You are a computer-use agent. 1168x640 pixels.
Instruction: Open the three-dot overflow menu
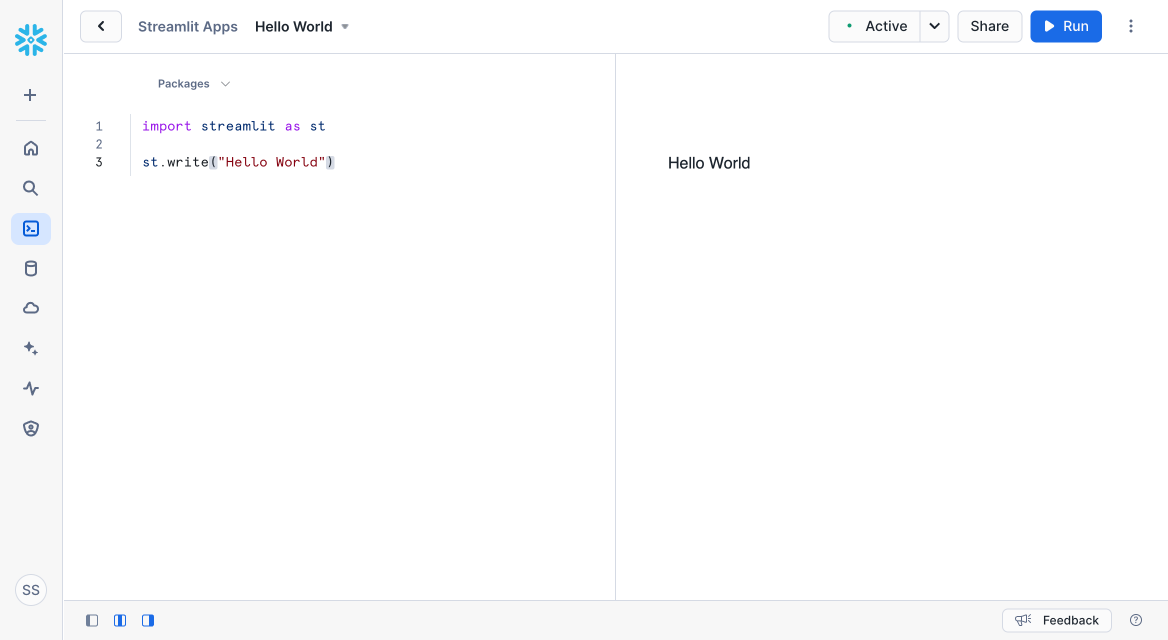coord(1131,26)
